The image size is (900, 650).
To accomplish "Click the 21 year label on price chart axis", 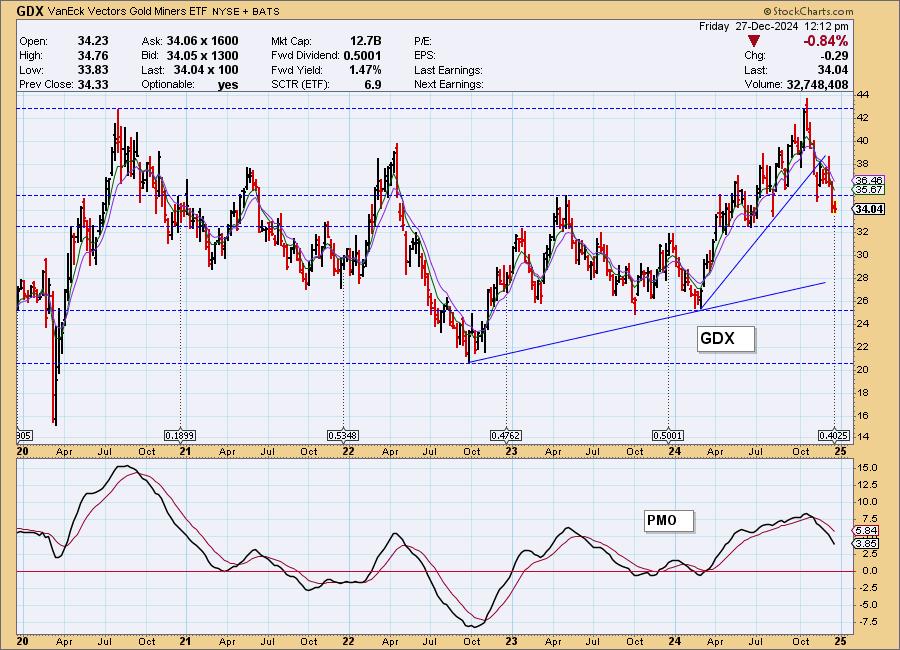I will coord(185,451).
